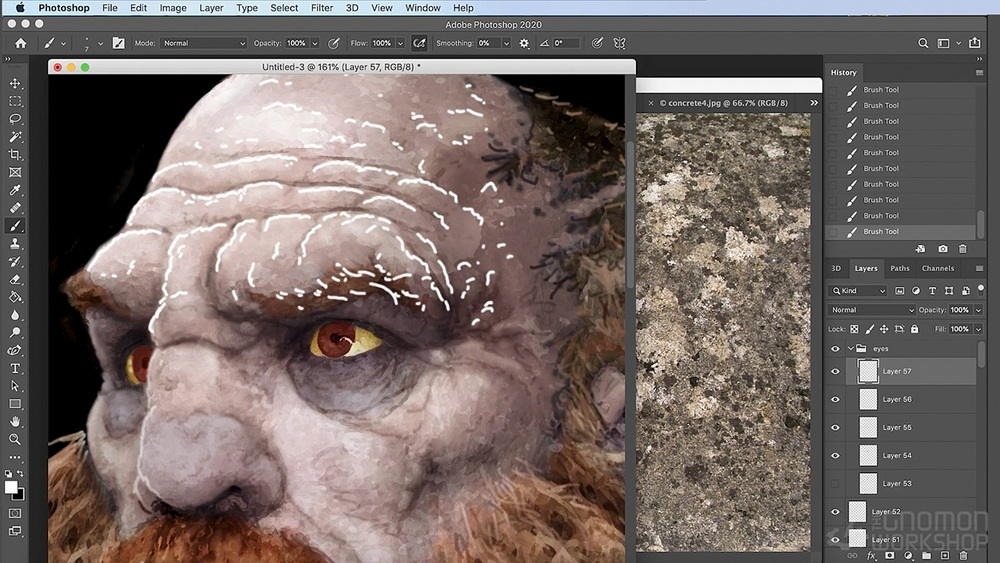
Task: Select the Frame tool
Action: coord(15,173)
